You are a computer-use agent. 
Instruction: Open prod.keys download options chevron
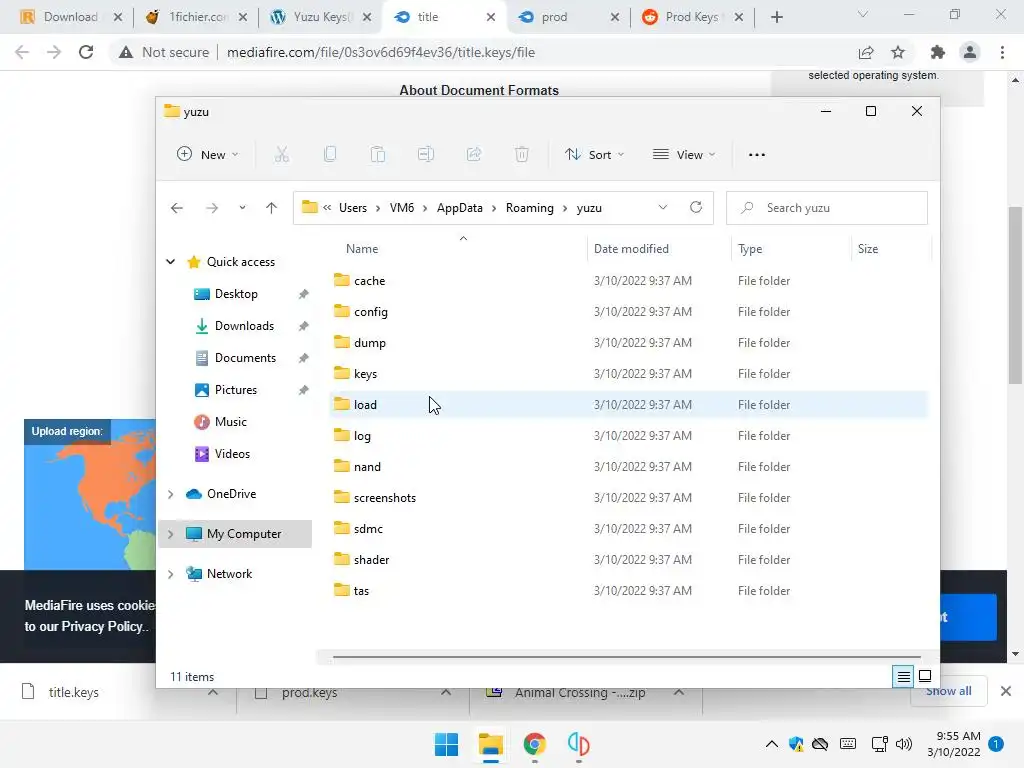(x=446, y=692)
